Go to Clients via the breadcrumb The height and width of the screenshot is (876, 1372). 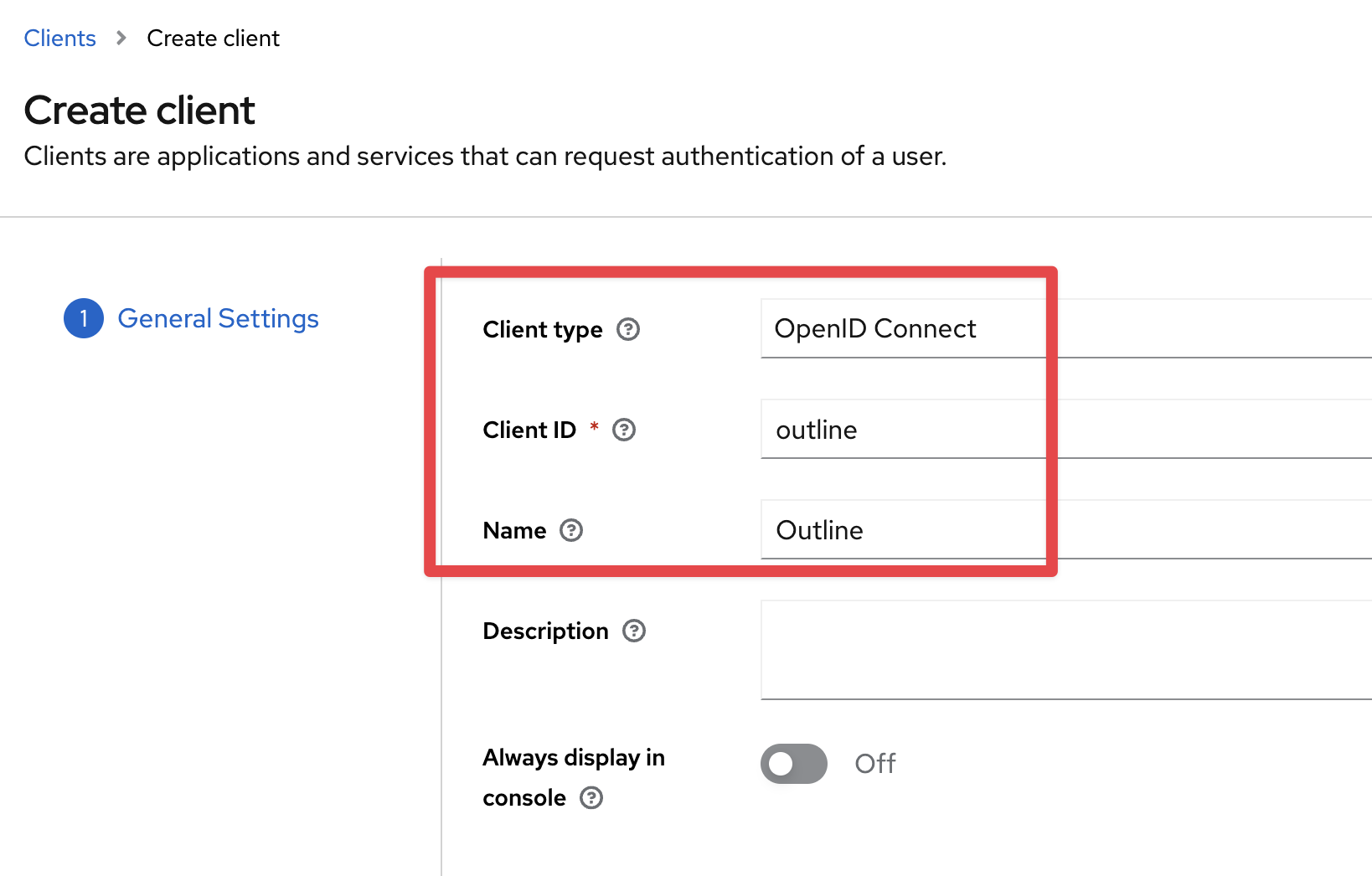(60, 39)
